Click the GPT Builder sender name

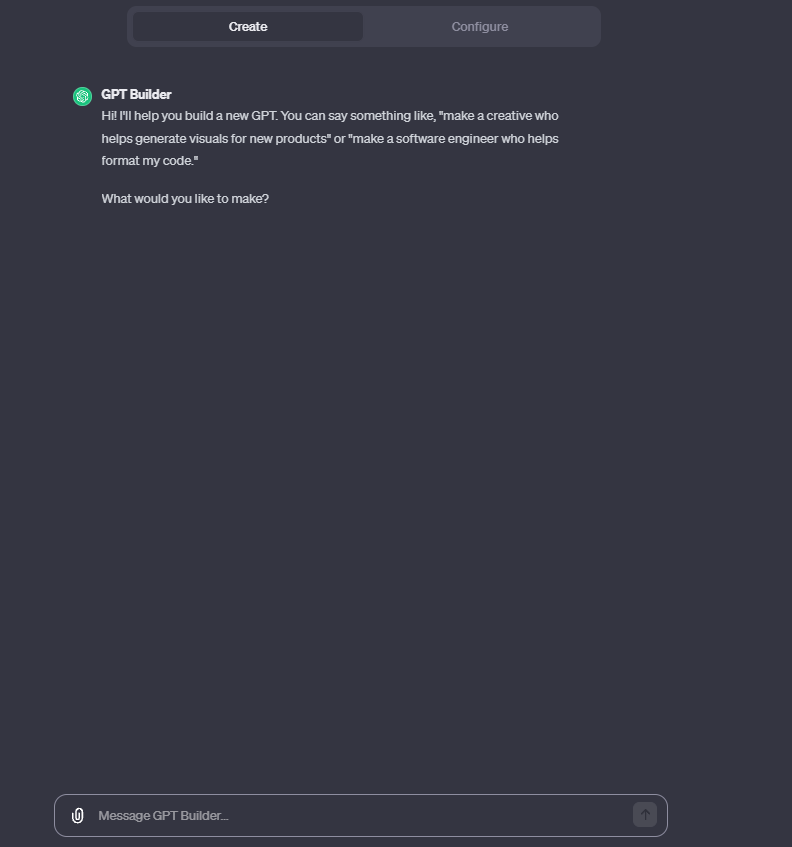coord(136,94)
